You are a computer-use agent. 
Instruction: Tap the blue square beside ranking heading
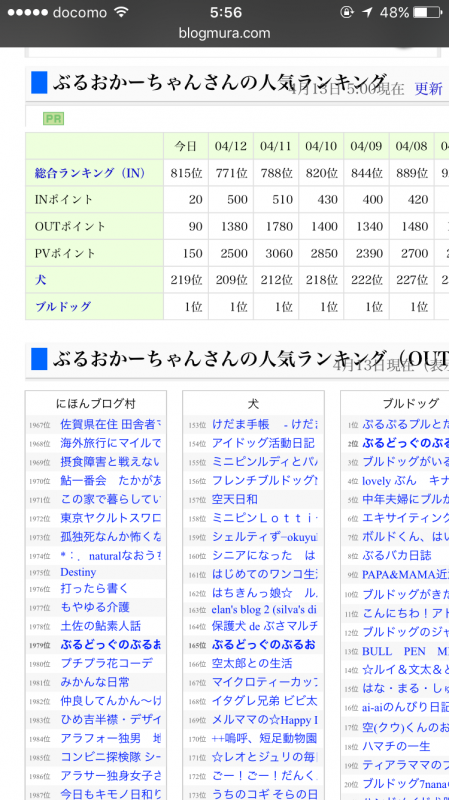[39, 83]
